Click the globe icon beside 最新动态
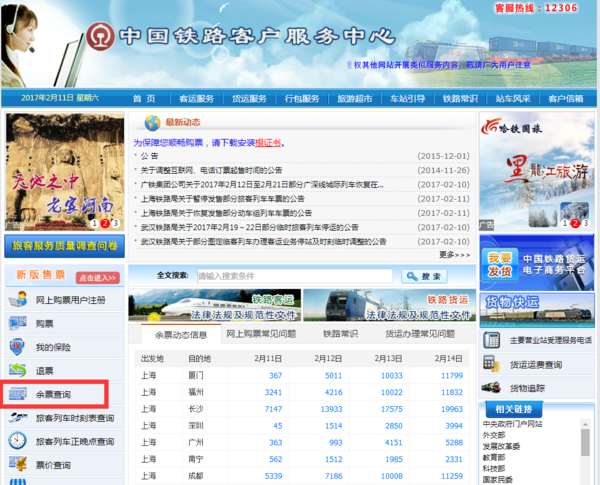 152,122
